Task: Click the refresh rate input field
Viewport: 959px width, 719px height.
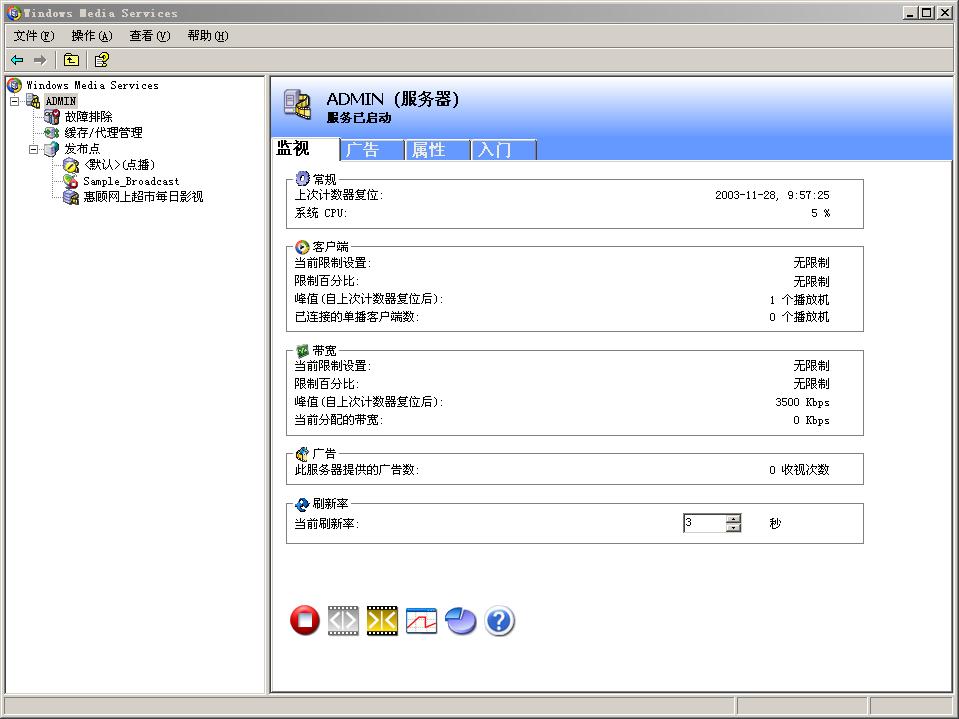Action: 705,523
